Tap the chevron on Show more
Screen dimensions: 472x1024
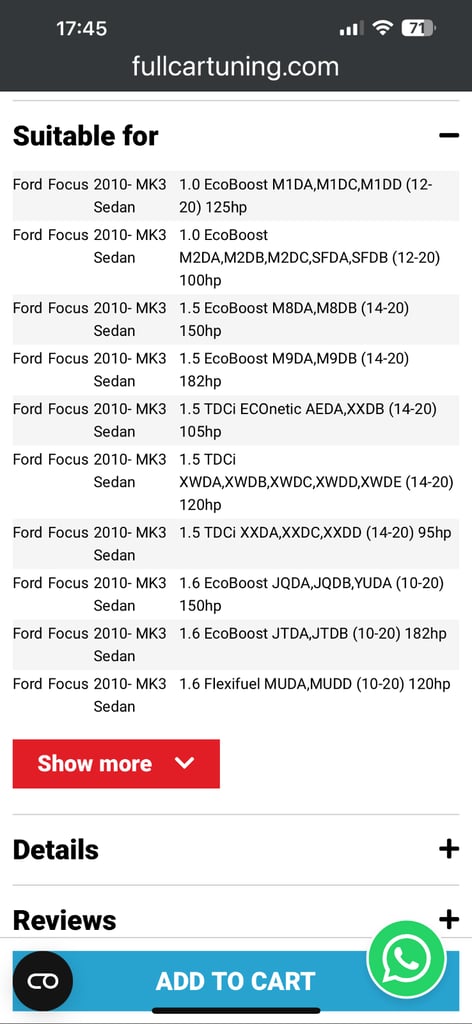(185, 763)
